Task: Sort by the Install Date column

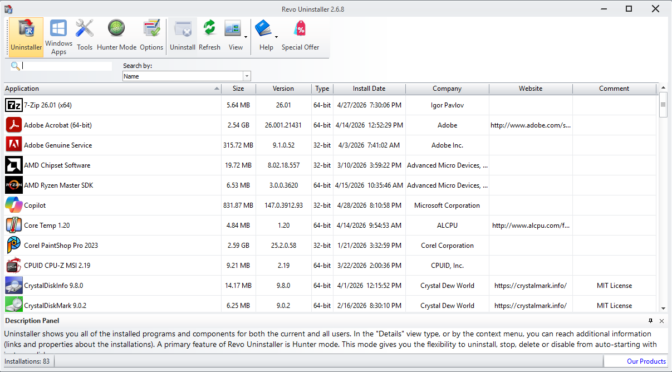Action: point(369,89)
